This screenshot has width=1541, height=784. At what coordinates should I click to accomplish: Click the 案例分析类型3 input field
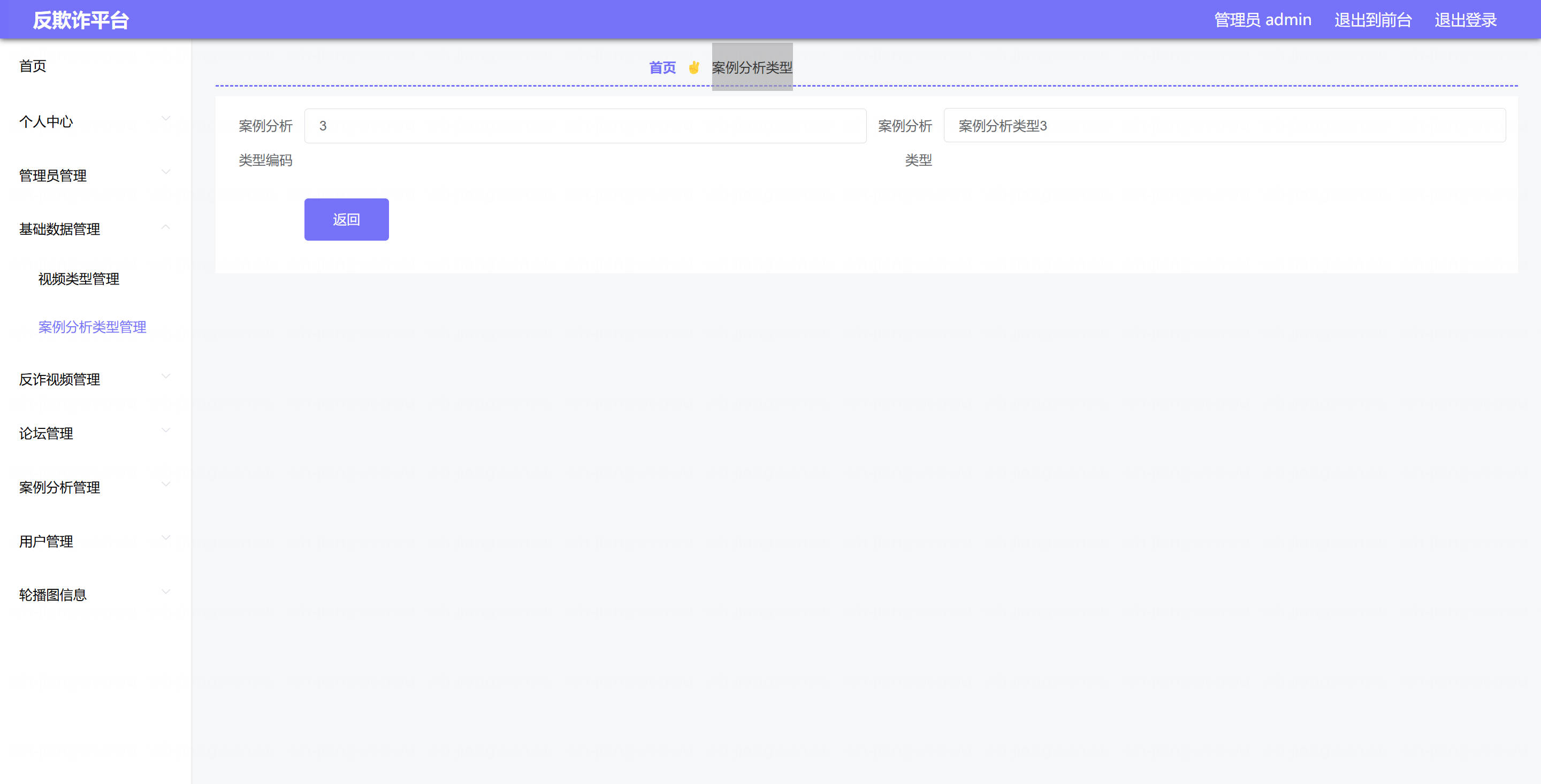pos(1224,126)
